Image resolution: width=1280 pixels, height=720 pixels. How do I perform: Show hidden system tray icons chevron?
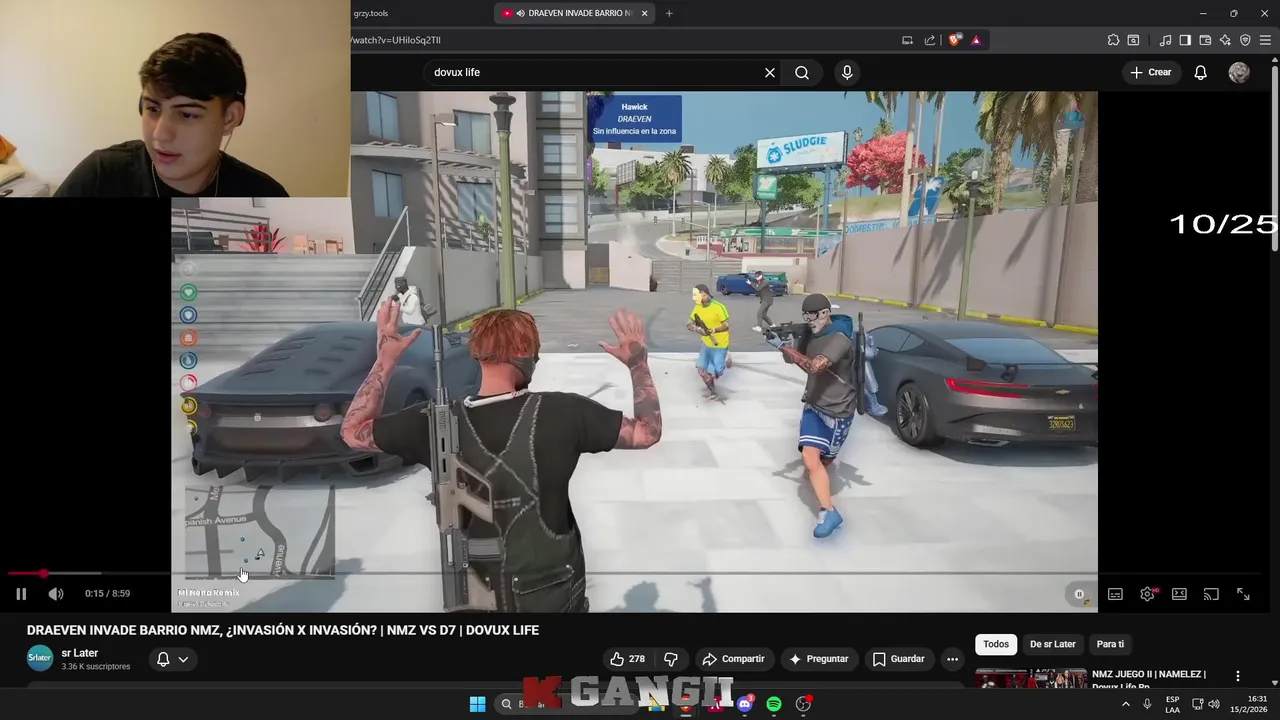(x=1125, y=704)
